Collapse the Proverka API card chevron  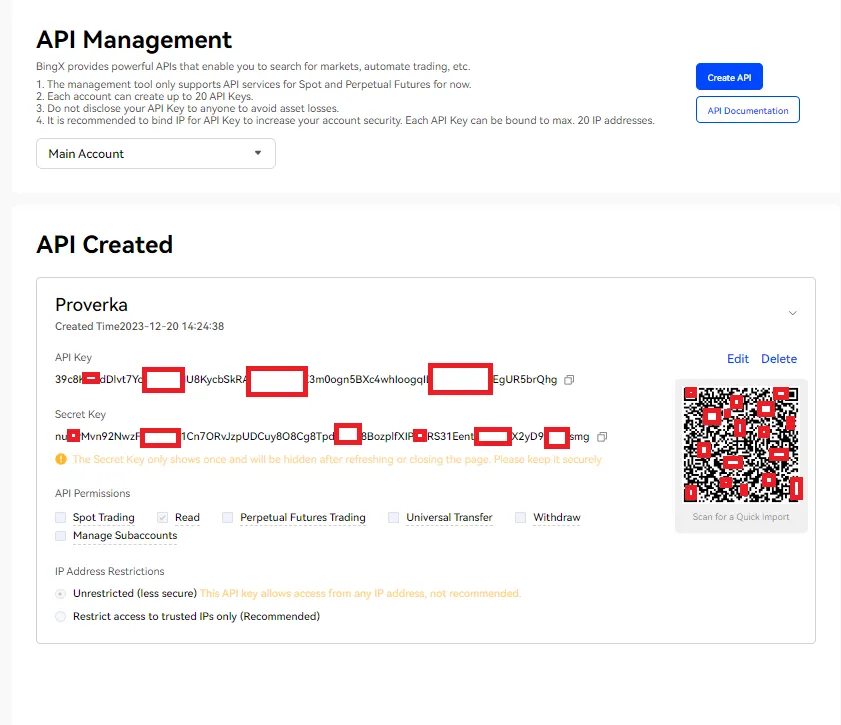[792, 313]
